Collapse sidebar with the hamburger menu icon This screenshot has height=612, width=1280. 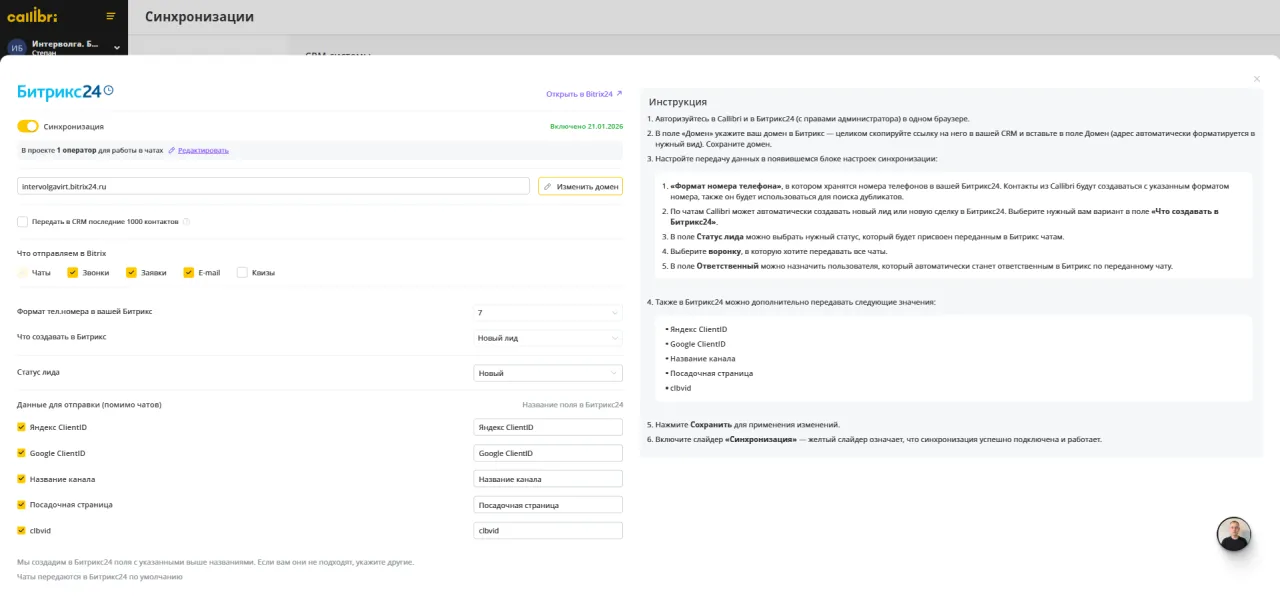tap(110, 16)
